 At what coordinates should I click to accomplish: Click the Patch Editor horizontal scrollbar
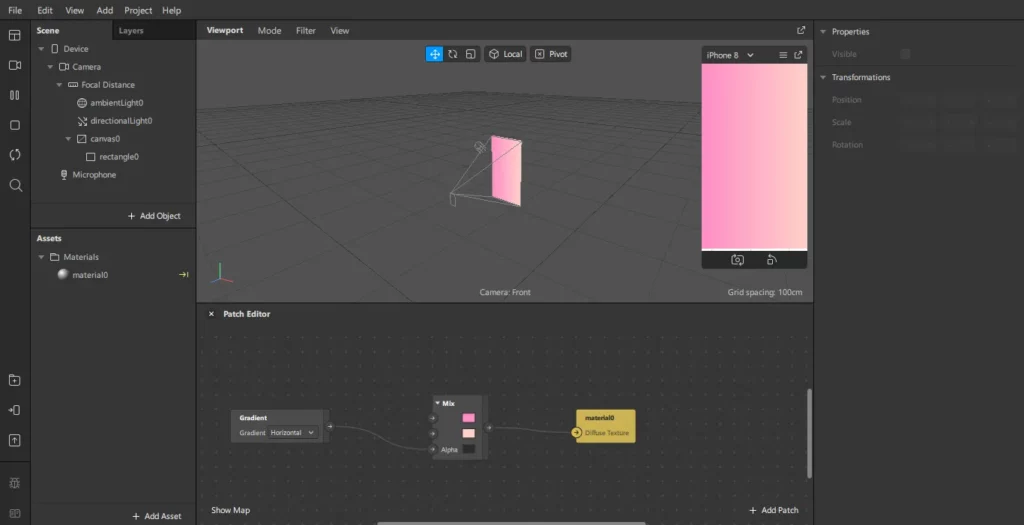coord(511,523)
